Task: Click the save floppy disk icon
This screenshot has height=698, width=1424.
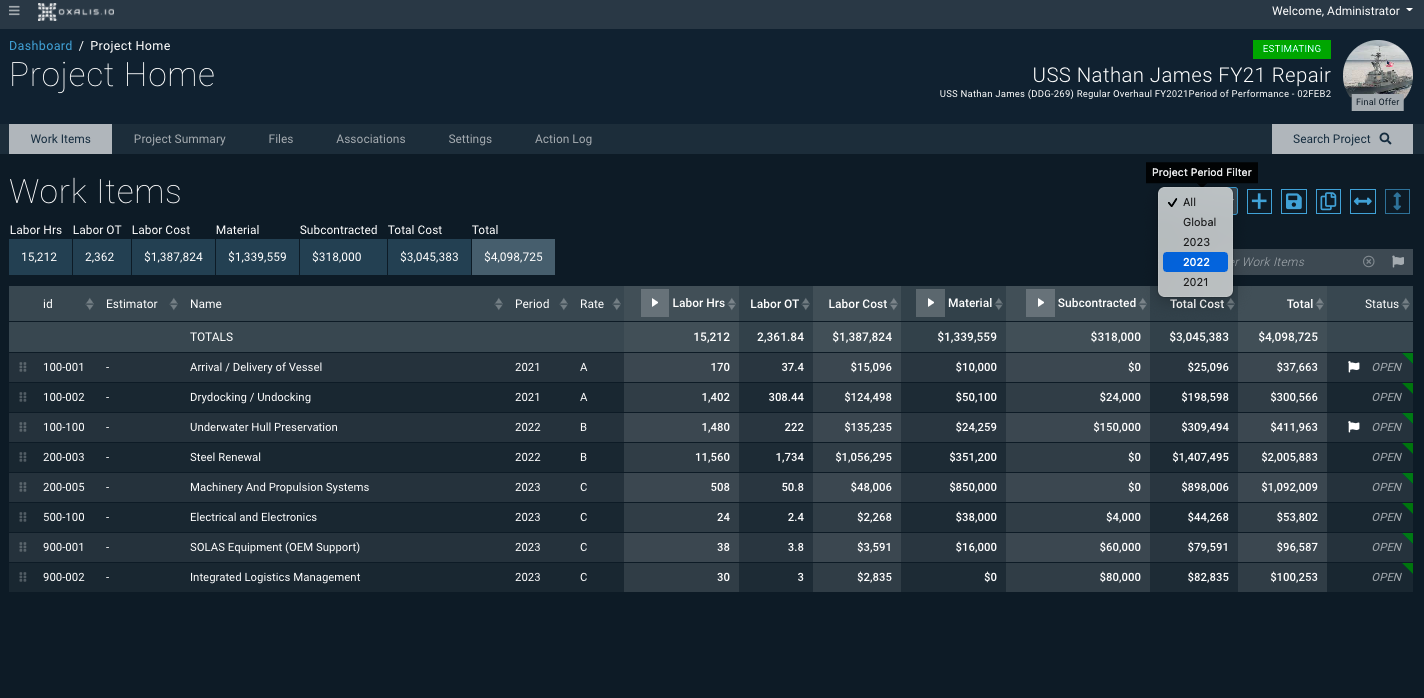Action: pyautogui.click(x=1294, y=201)
